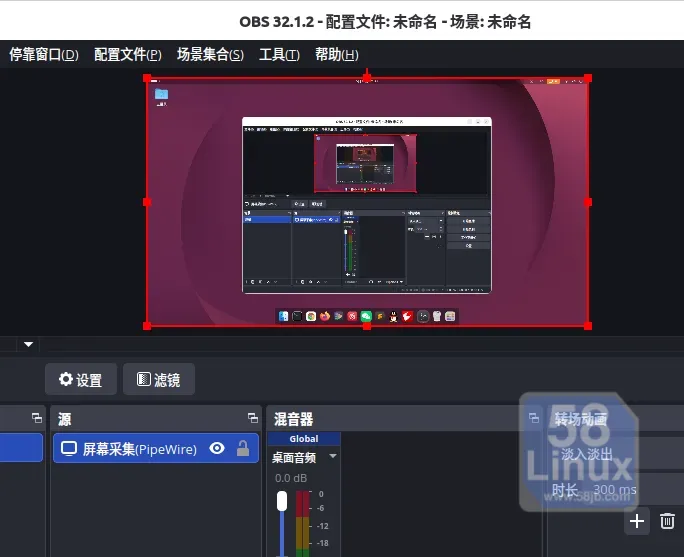This screenshot has width=684, height=557.
Task: Click the folder icon in previewed desktop
Action: click(161, 94)
